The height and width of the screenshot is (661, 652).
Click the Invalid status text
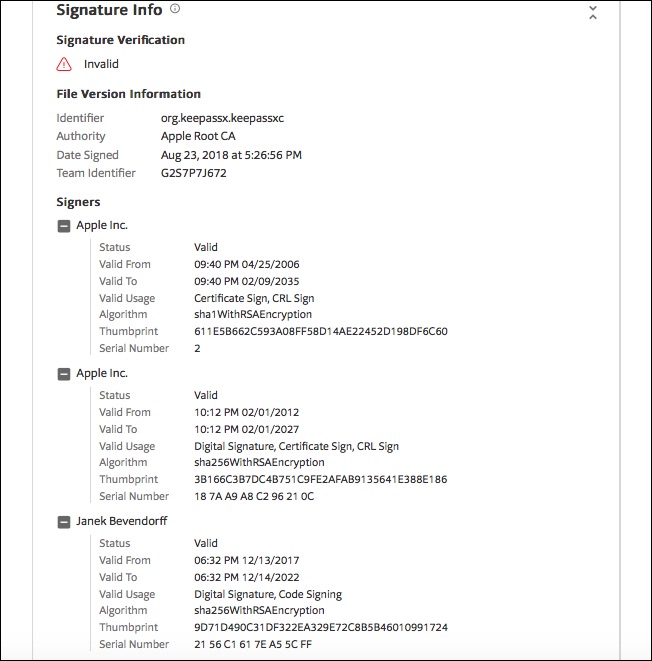[101, 64]
